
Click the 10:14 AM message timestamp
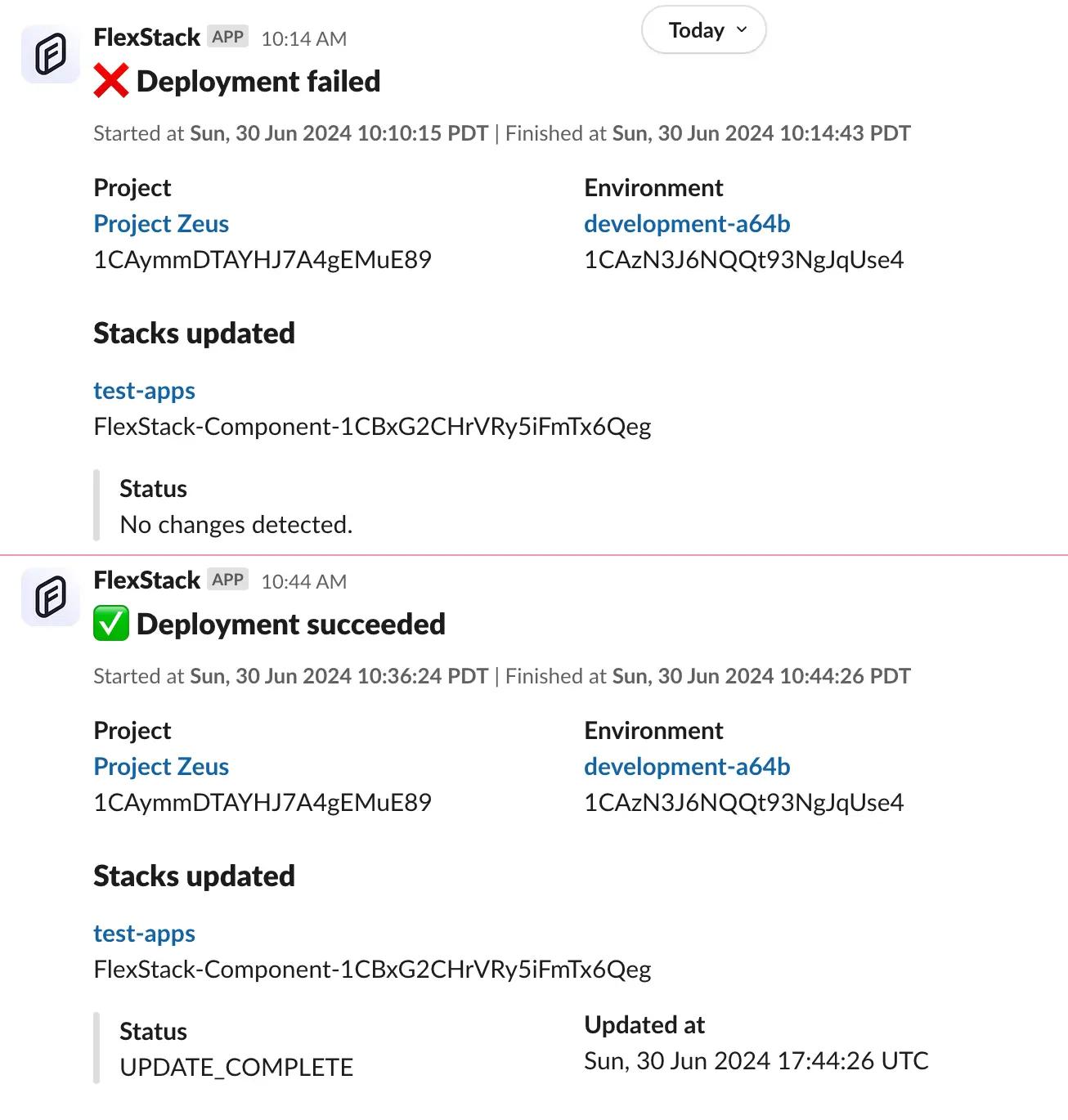point(303,38)
